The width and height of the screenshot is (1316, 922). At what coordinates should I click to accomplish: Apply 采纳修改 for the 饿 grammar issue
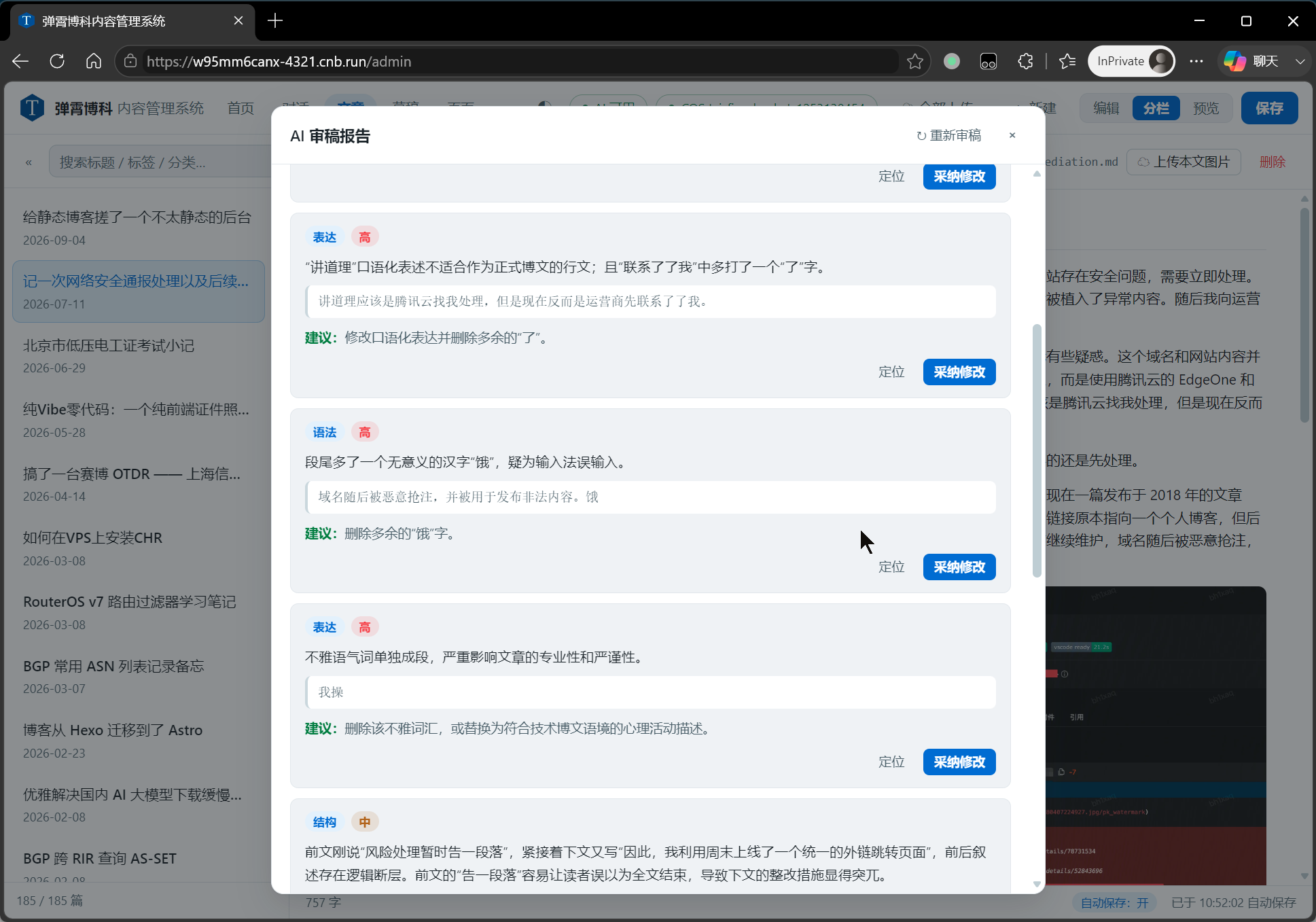(x=959, y=567)
